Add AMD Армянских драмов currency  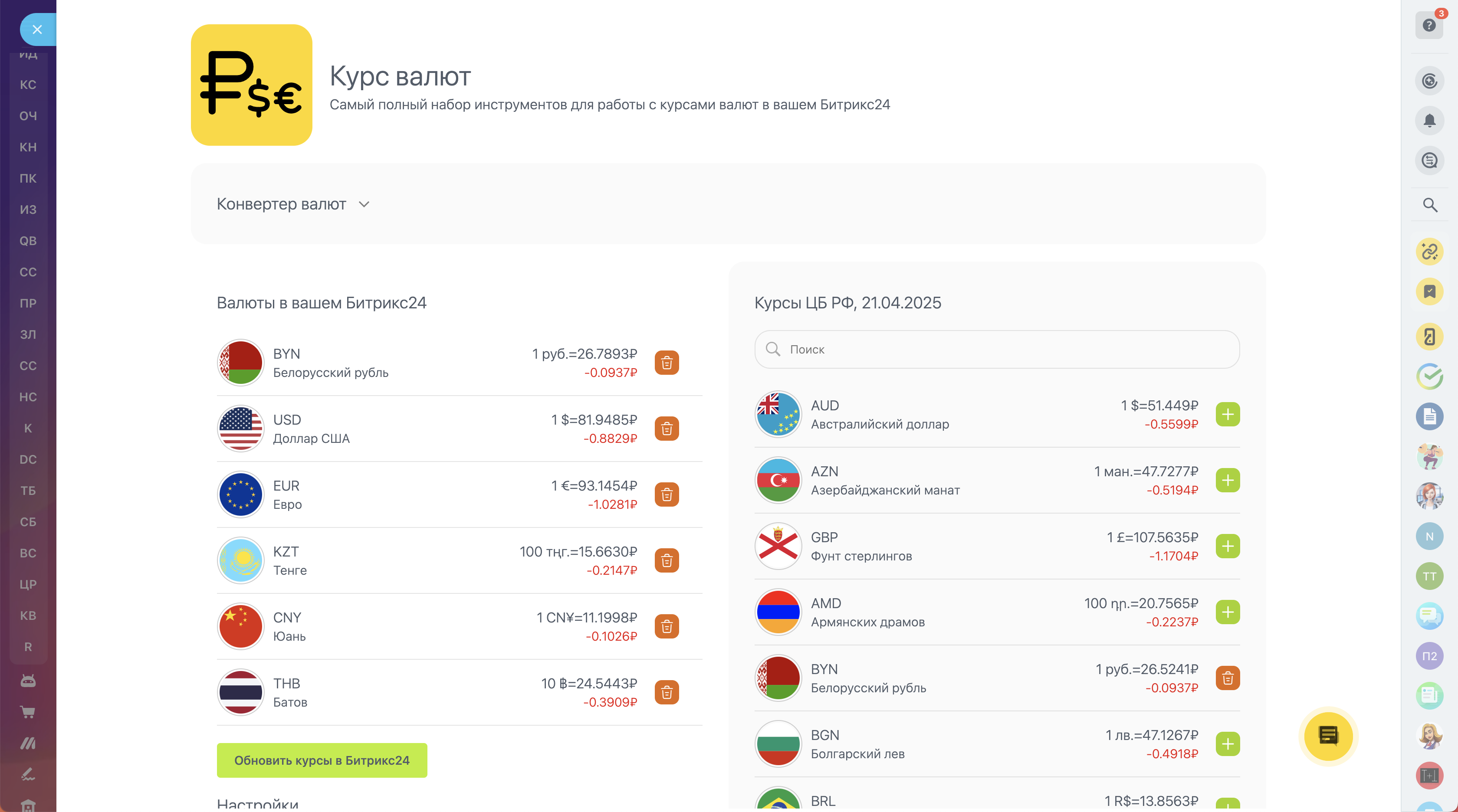point(1227,612)
